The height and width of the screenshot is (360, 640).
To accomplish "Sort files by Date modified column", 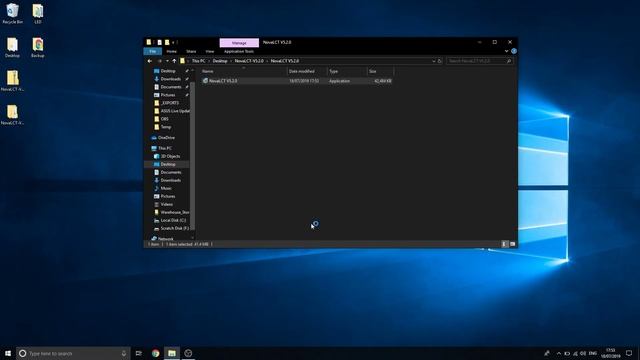I will tap(307, 71).
